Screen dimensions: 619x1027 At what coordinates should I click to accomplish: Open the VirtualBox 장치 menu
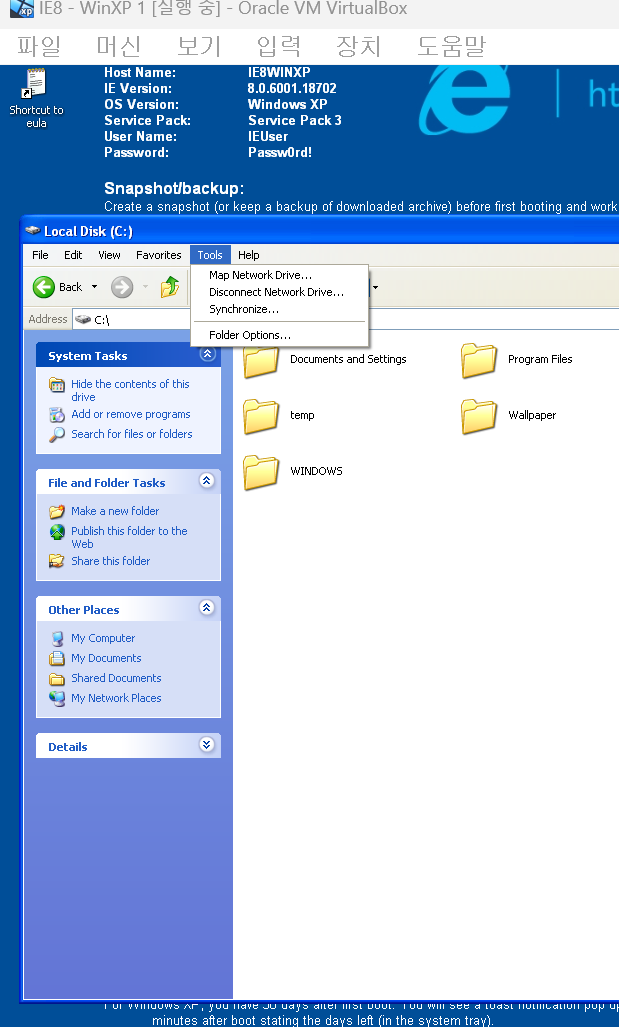358,46
